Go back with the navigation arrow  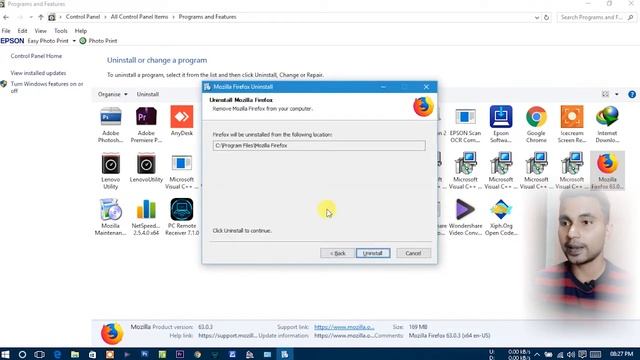pyautogui.click(x=6, y=17)
